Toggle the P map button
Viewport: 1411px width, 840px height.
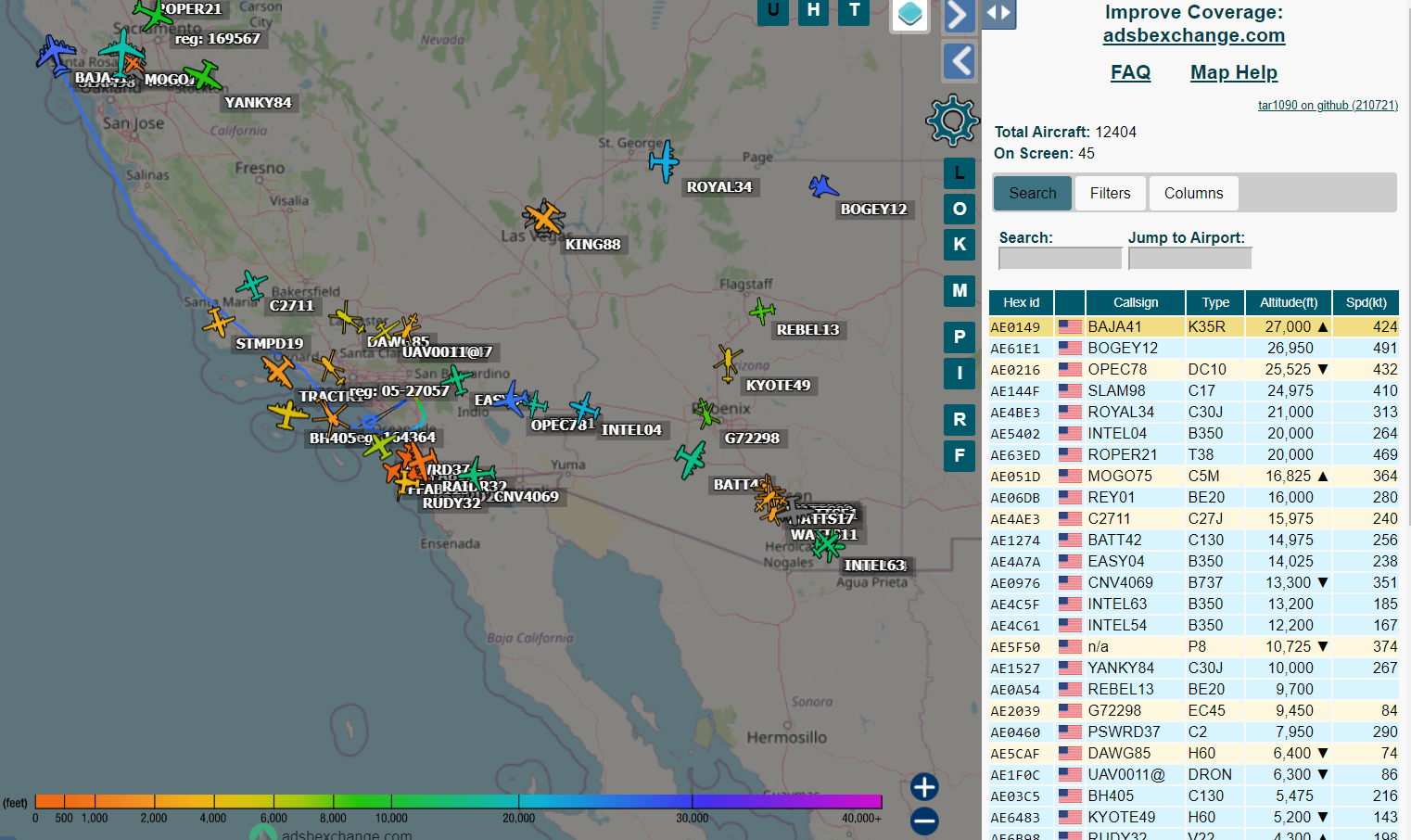[960, 337]
